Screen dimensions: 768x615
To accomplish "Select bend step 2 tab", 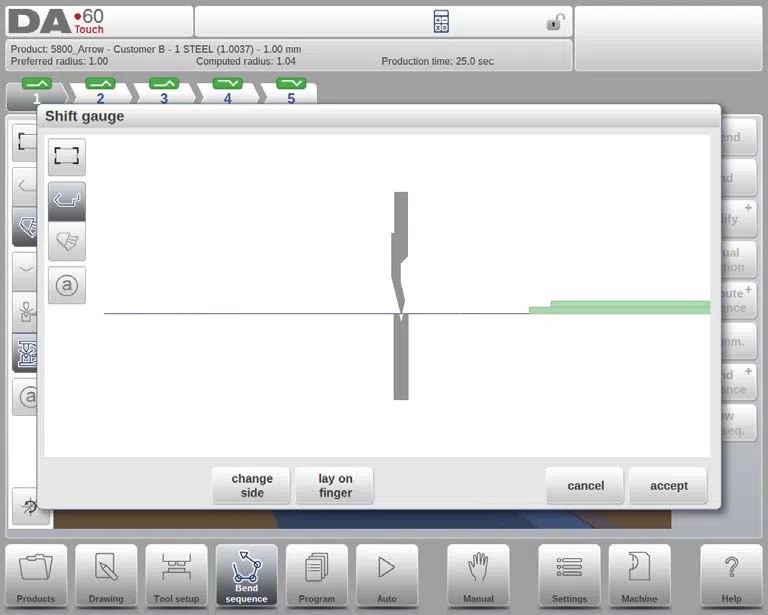I will [100, 93].
